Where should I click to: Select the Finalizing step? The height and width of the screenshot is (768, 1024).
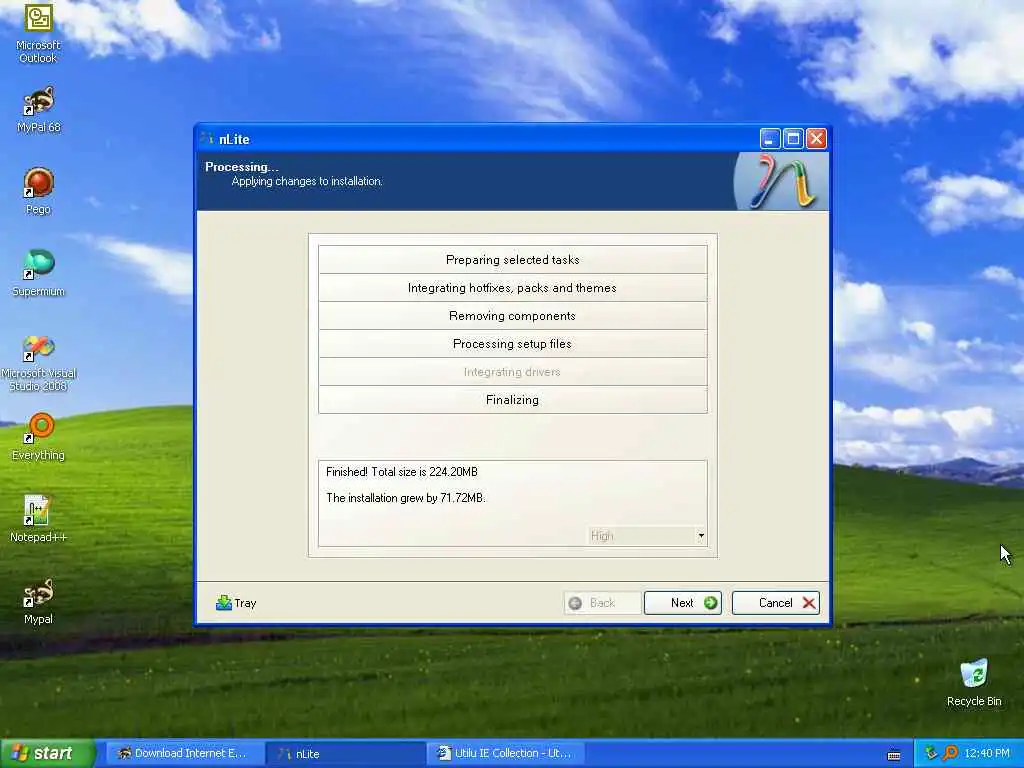(513, 400)
